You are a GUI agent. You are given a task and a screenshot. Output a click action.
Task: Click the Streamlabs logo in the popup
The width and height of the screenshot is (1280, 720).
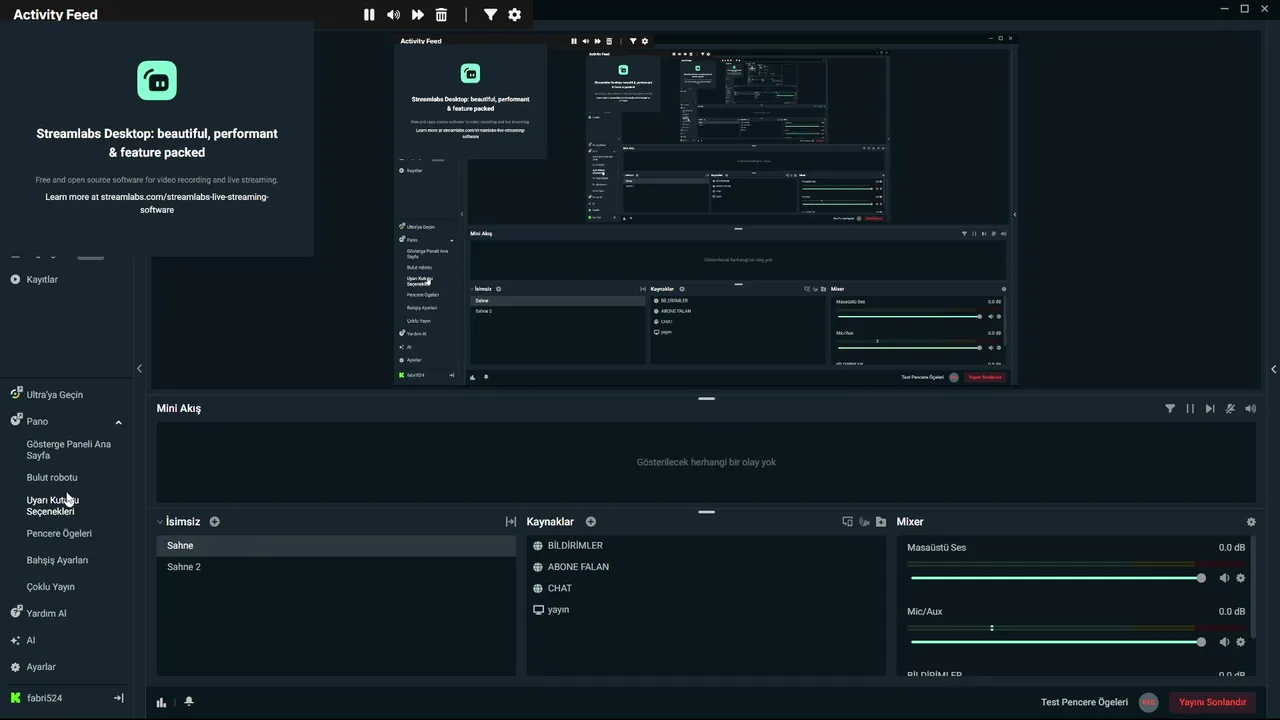[157, 80]
